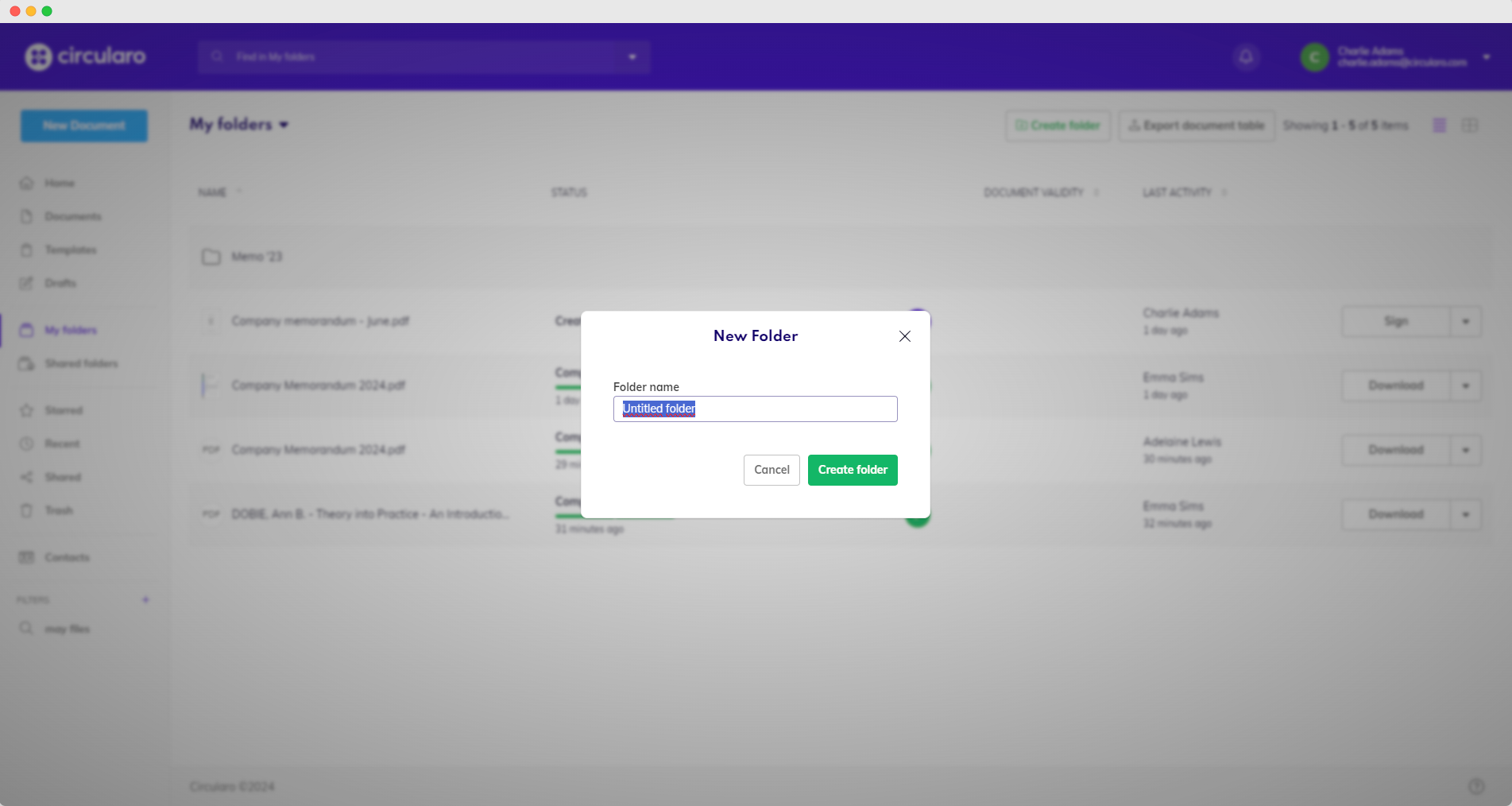Expand the My folders title dropdown
The width and height of the screenshot is (1512, 806).
coord(284,125)
